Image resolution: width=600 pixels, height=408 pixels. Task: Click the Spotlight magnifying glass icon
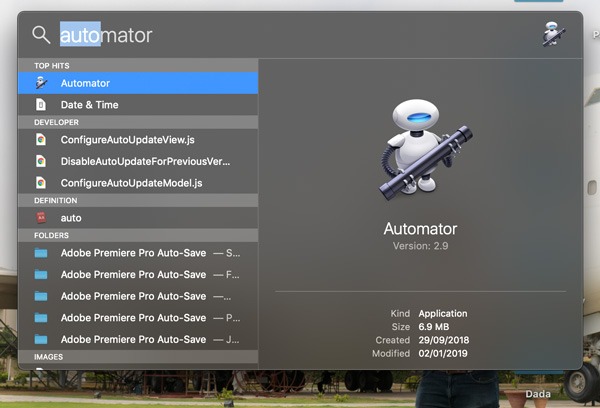click(41, 35)
